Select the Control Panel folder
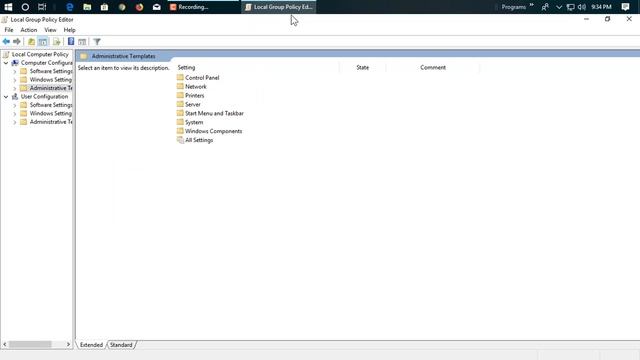The width and height of the screenshot is (640, 360). tap(198, 78)
